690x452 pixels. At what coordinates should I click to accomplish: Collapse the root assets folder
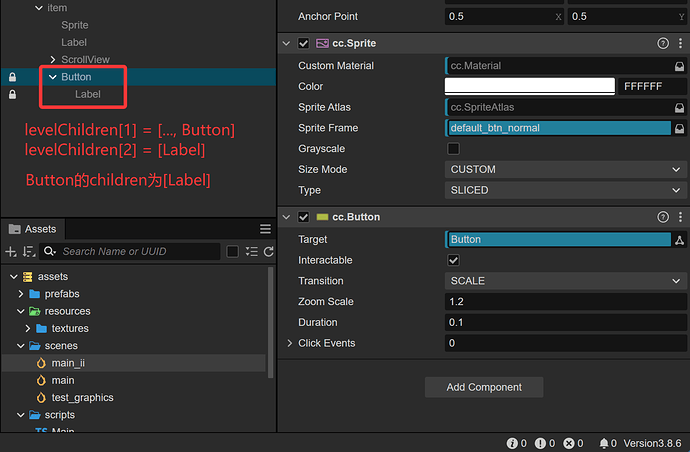point(14,276)
